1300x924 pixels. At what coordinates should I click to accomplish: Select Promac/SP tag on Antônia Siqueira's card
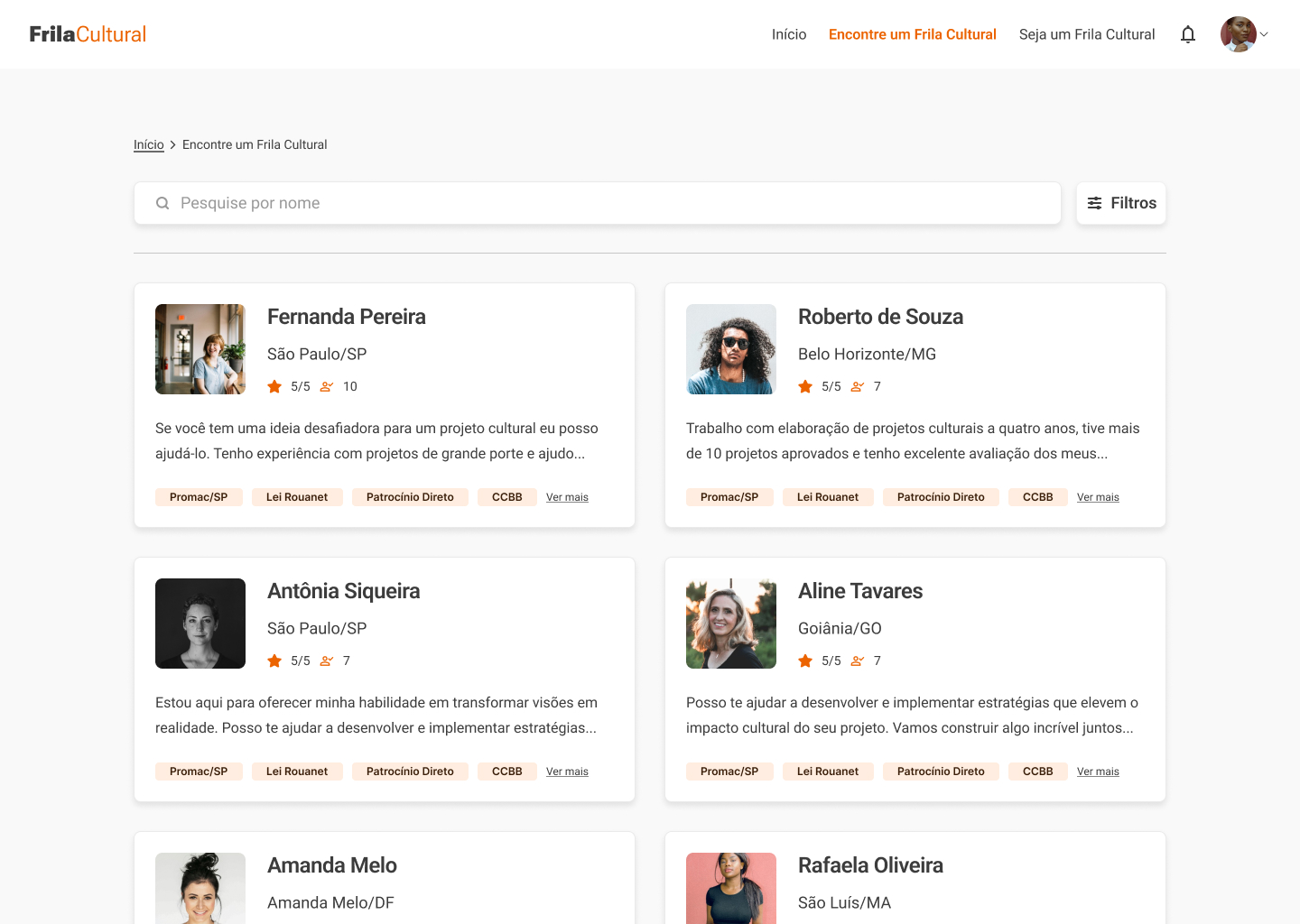click(199, 772)
